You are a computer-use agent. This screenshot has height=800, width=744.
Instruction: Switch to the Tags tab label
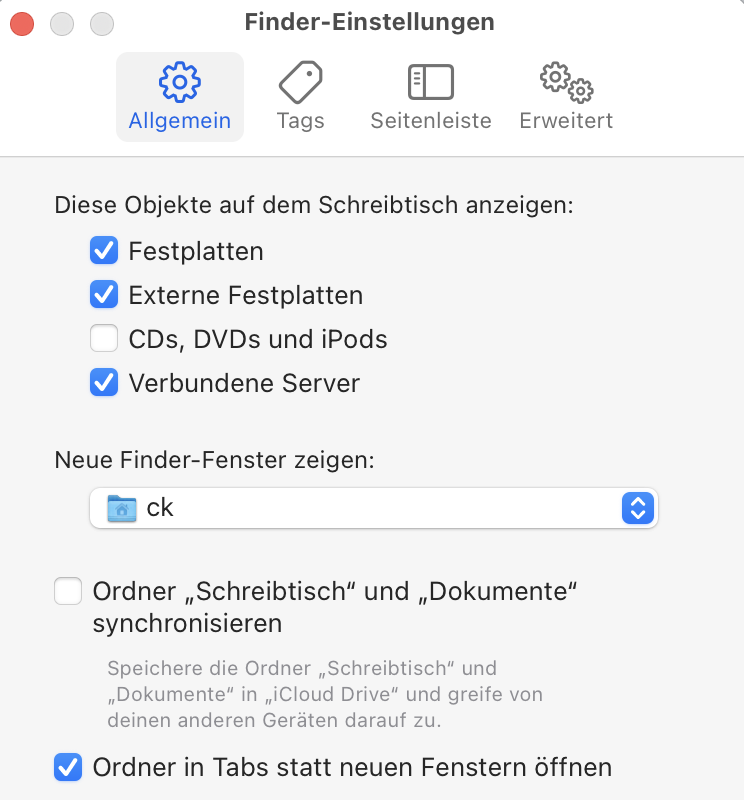click(x=300, y=121)
